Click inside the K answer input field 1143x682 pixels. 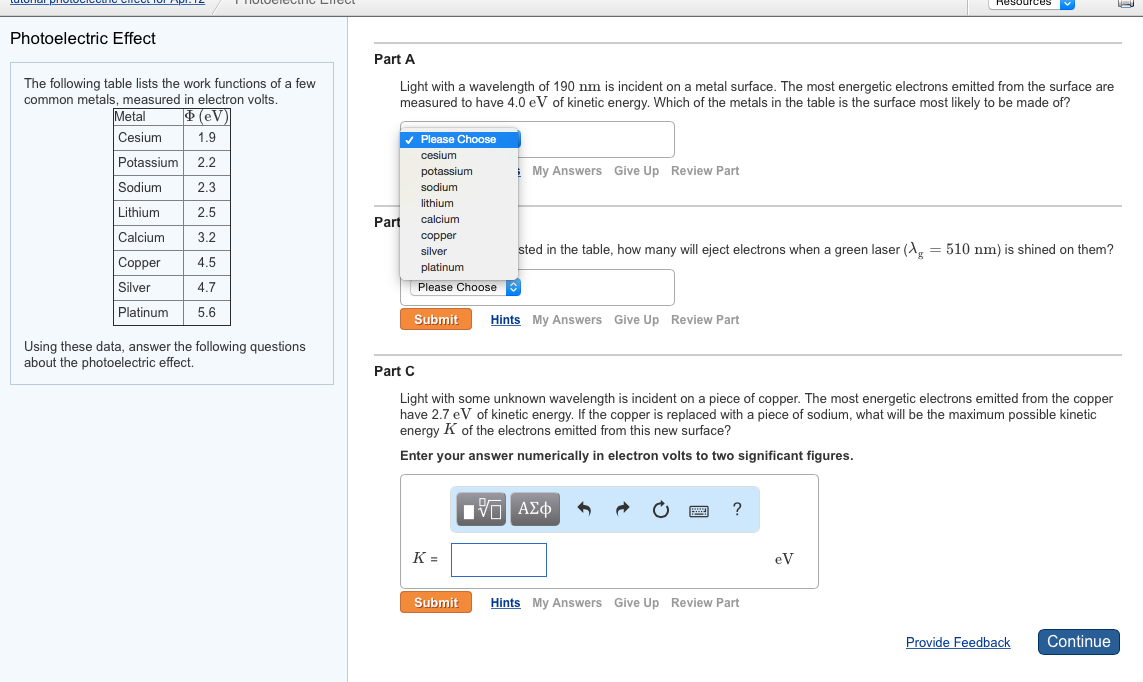point(498,560)
